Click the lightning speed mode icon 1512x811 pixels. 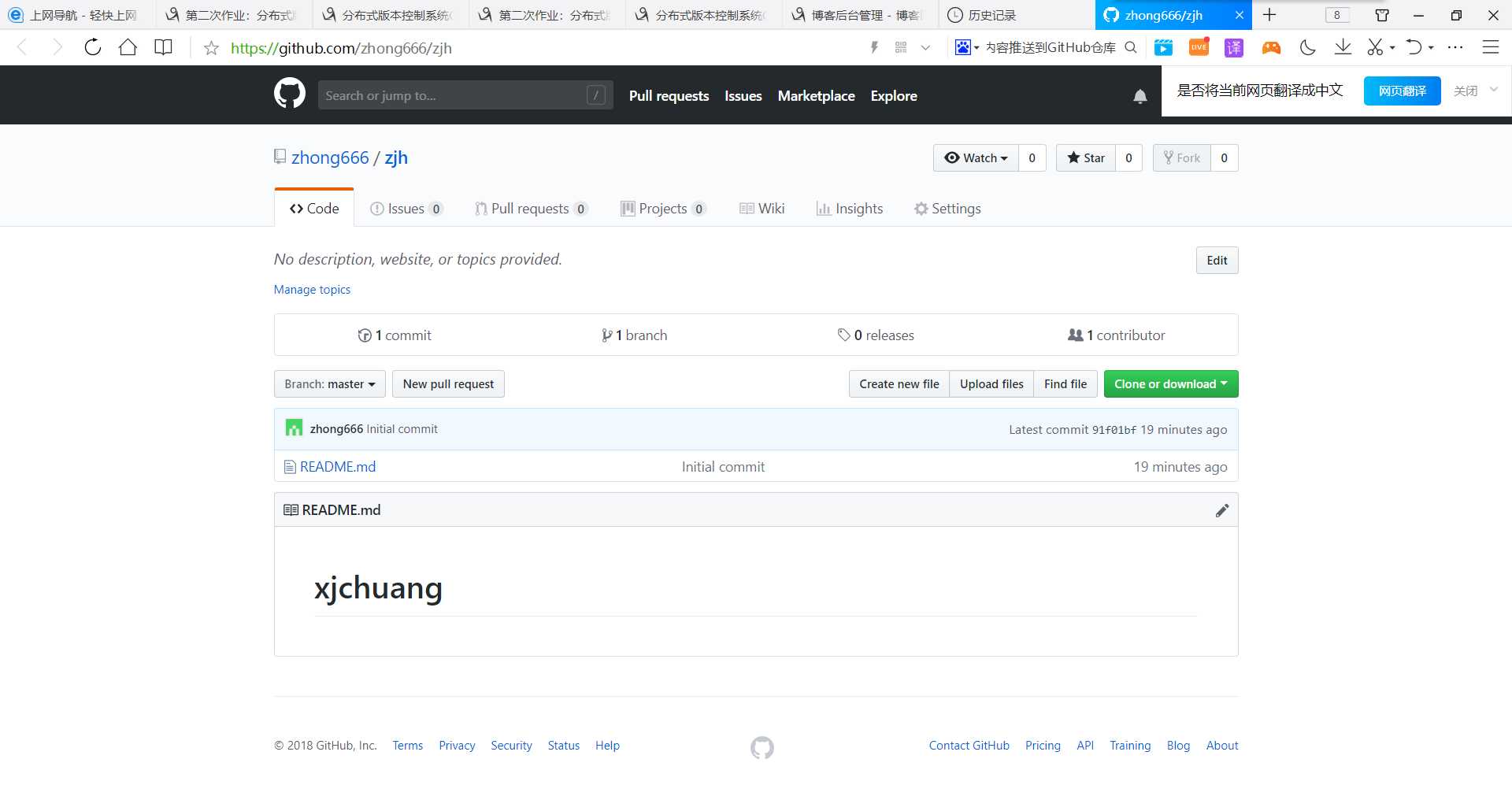[874, 47]
